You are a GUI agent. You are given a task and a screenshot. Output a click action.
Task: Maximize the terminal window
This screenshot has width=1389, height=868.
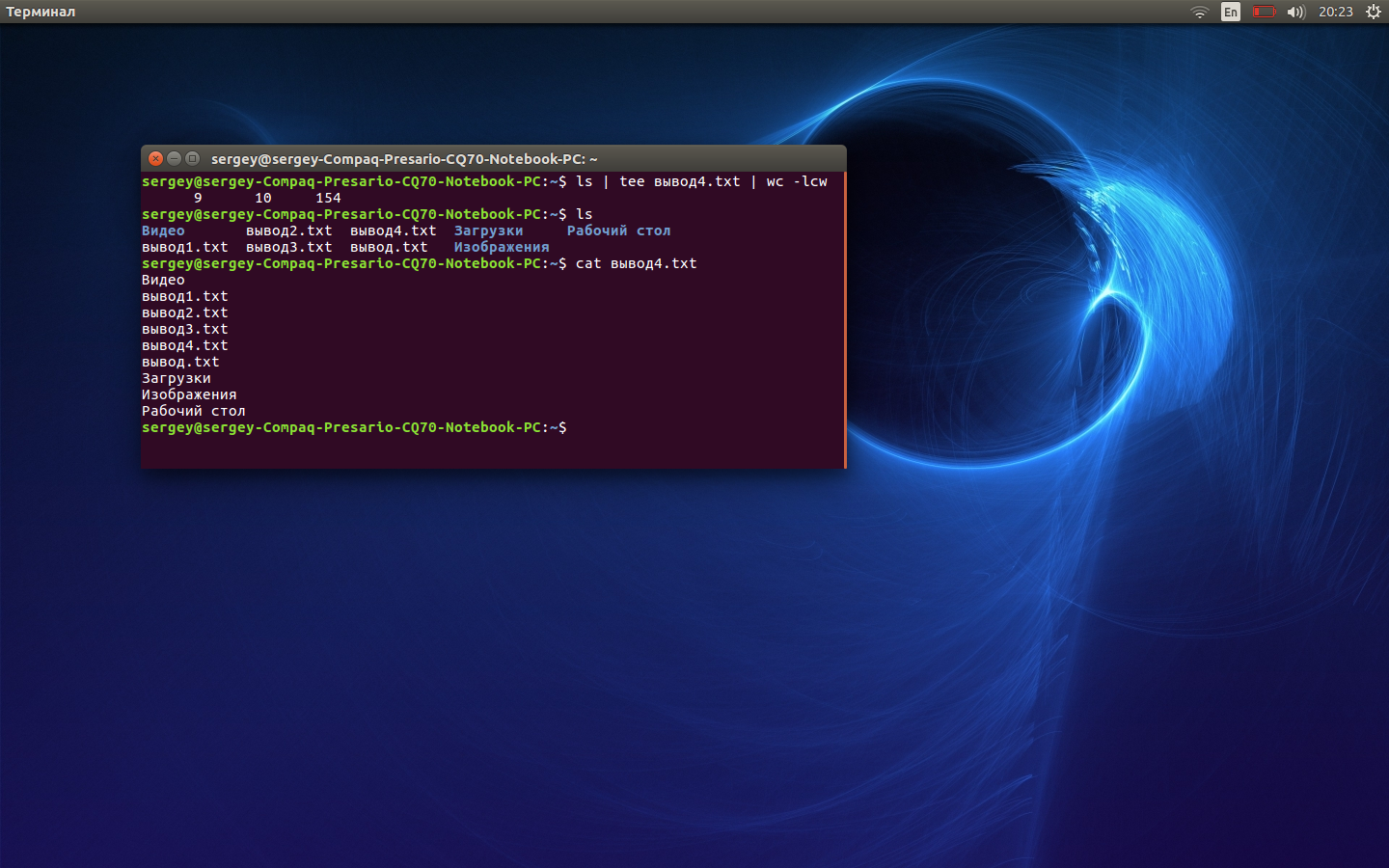192,158
